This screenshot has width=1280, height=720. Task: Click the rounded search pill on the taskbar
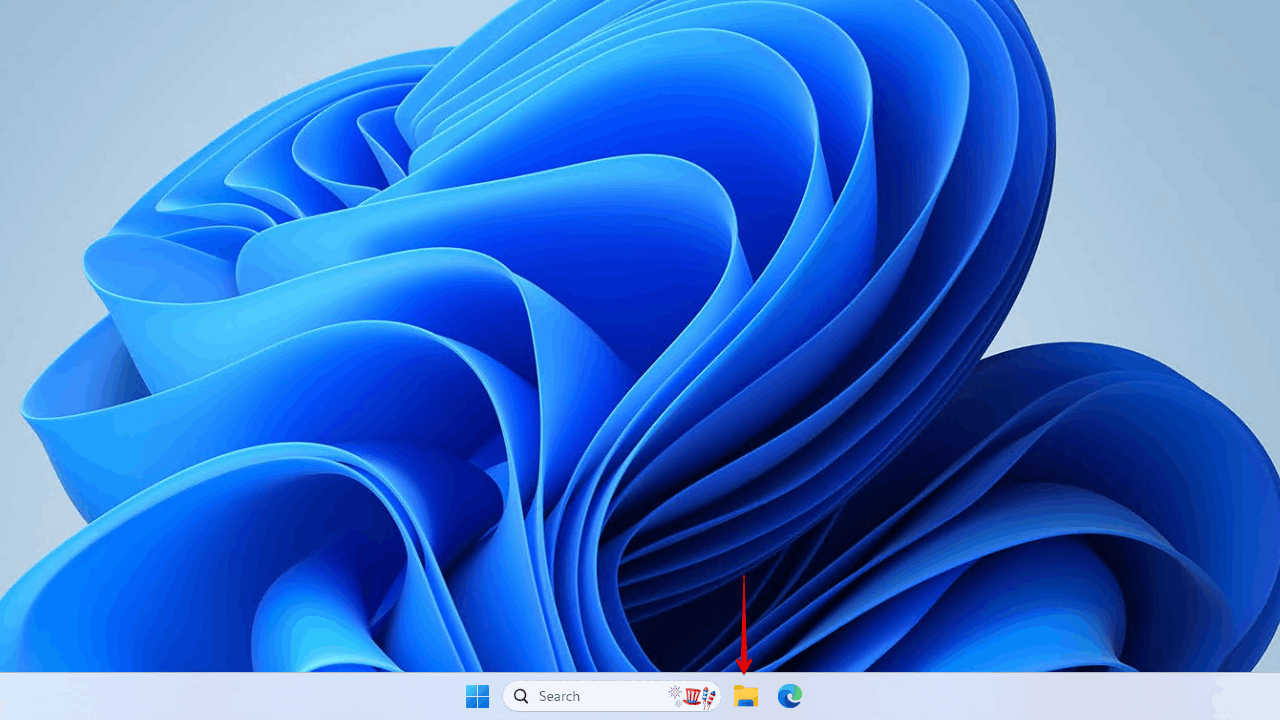610,696
